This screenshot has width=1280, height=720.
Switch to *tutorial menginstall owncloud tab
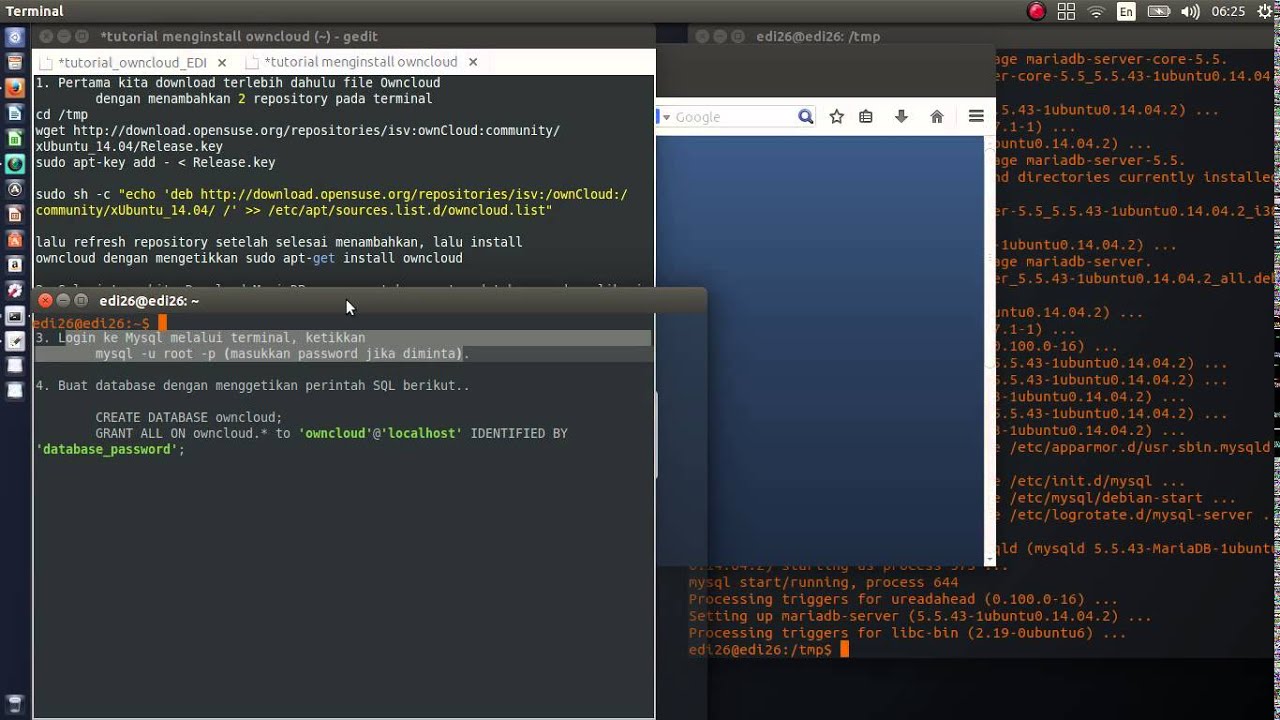[361, 62]
